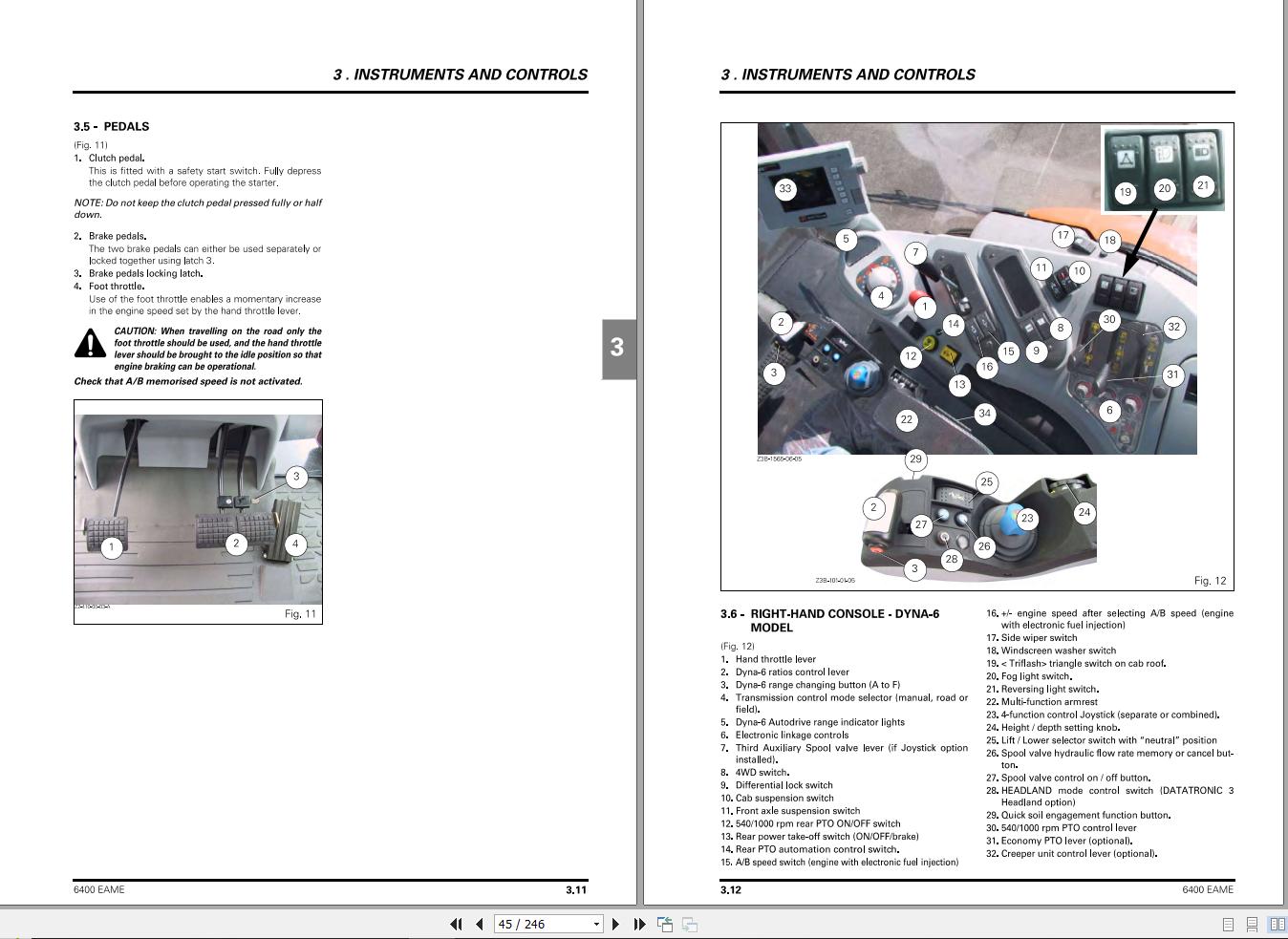
Task: Click the page number field showing 45 / 246
Action: 542,924
